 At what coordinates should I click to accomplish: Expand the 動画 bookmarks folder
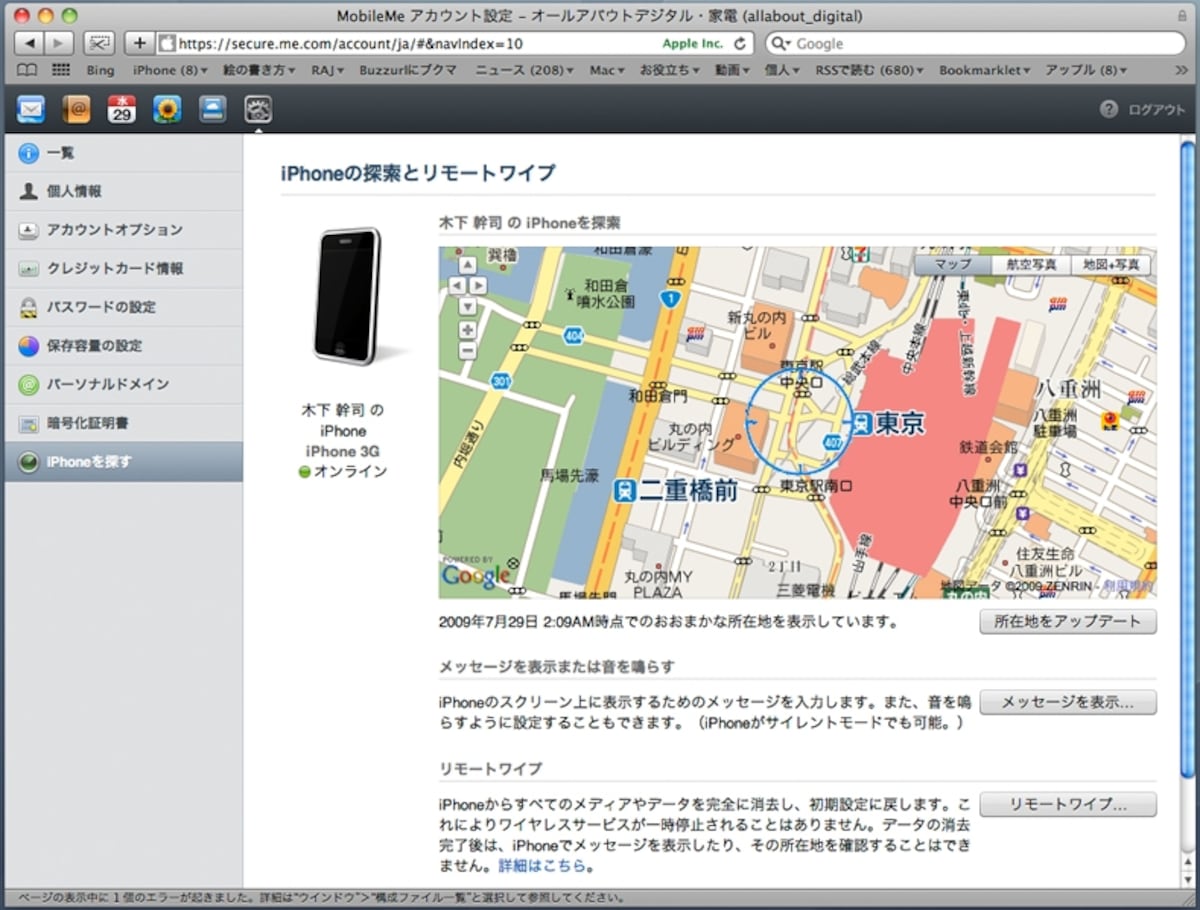click(733, 70)
